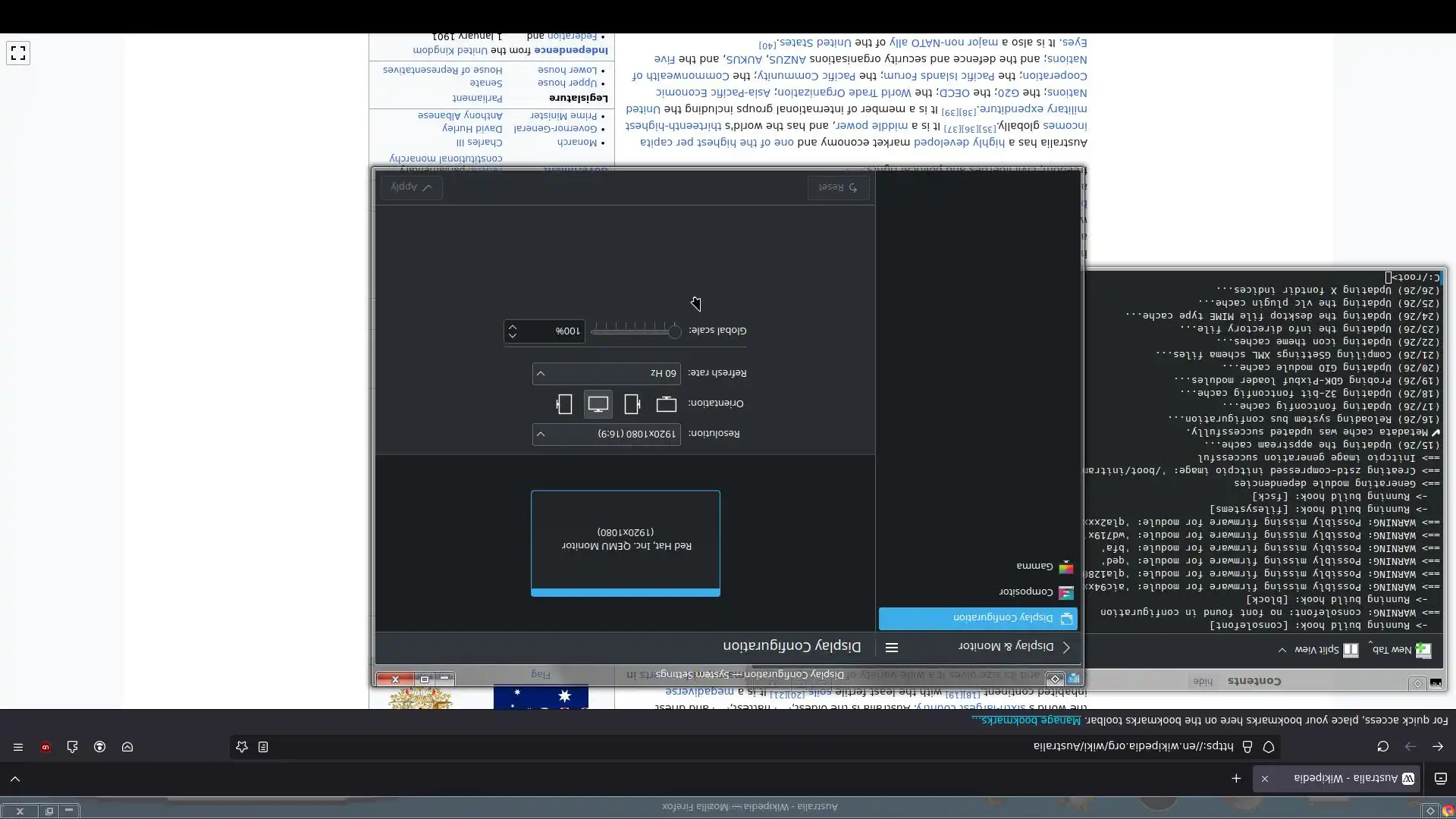The height and width of the screenshot is (819, 1456).
Task: Click the red uBlock extension icon
Action: (x=45, y=747)
